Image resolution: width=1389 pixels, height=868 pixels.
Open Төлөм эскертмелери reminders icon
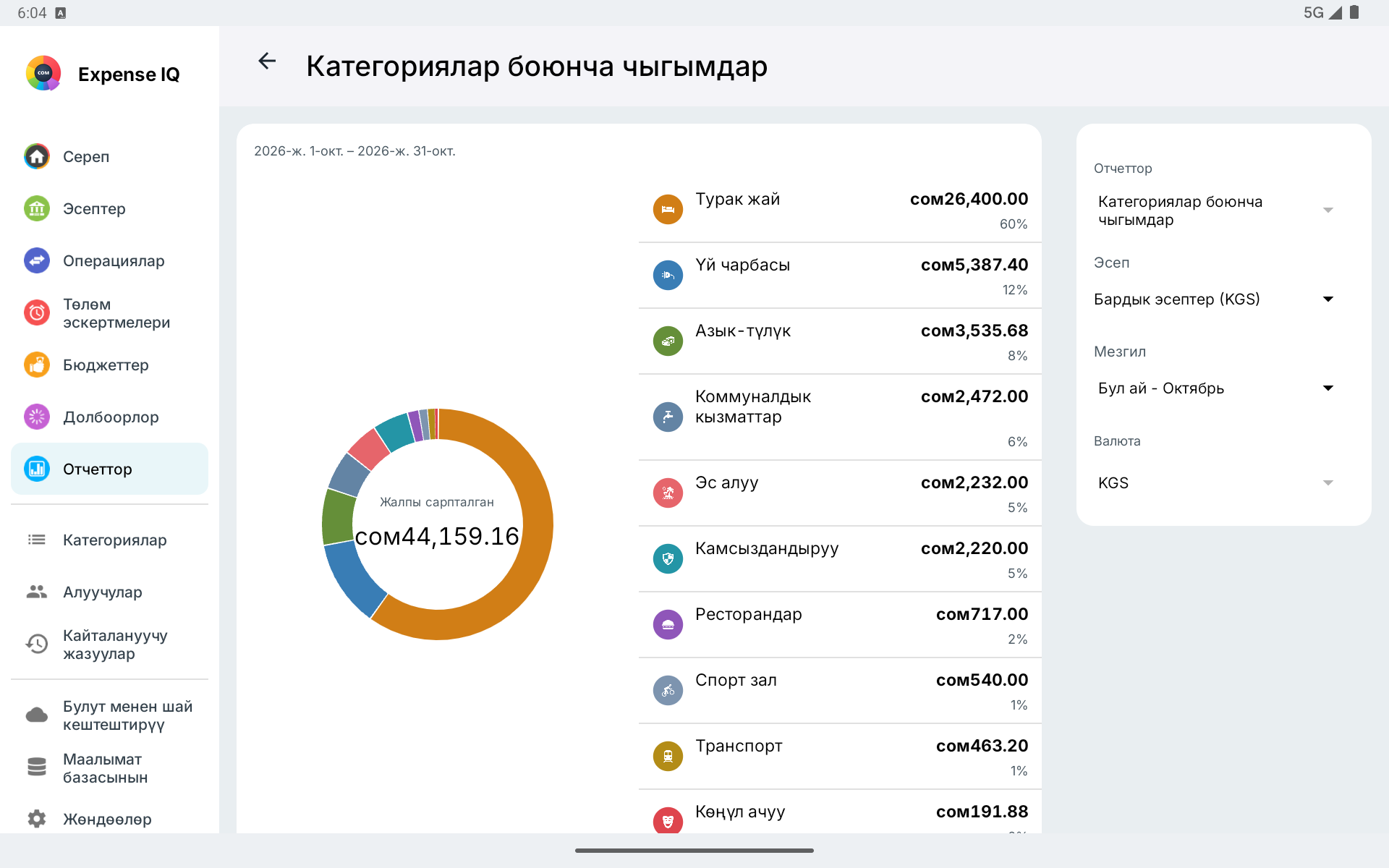pyautogui.click(x=37, y=312)
